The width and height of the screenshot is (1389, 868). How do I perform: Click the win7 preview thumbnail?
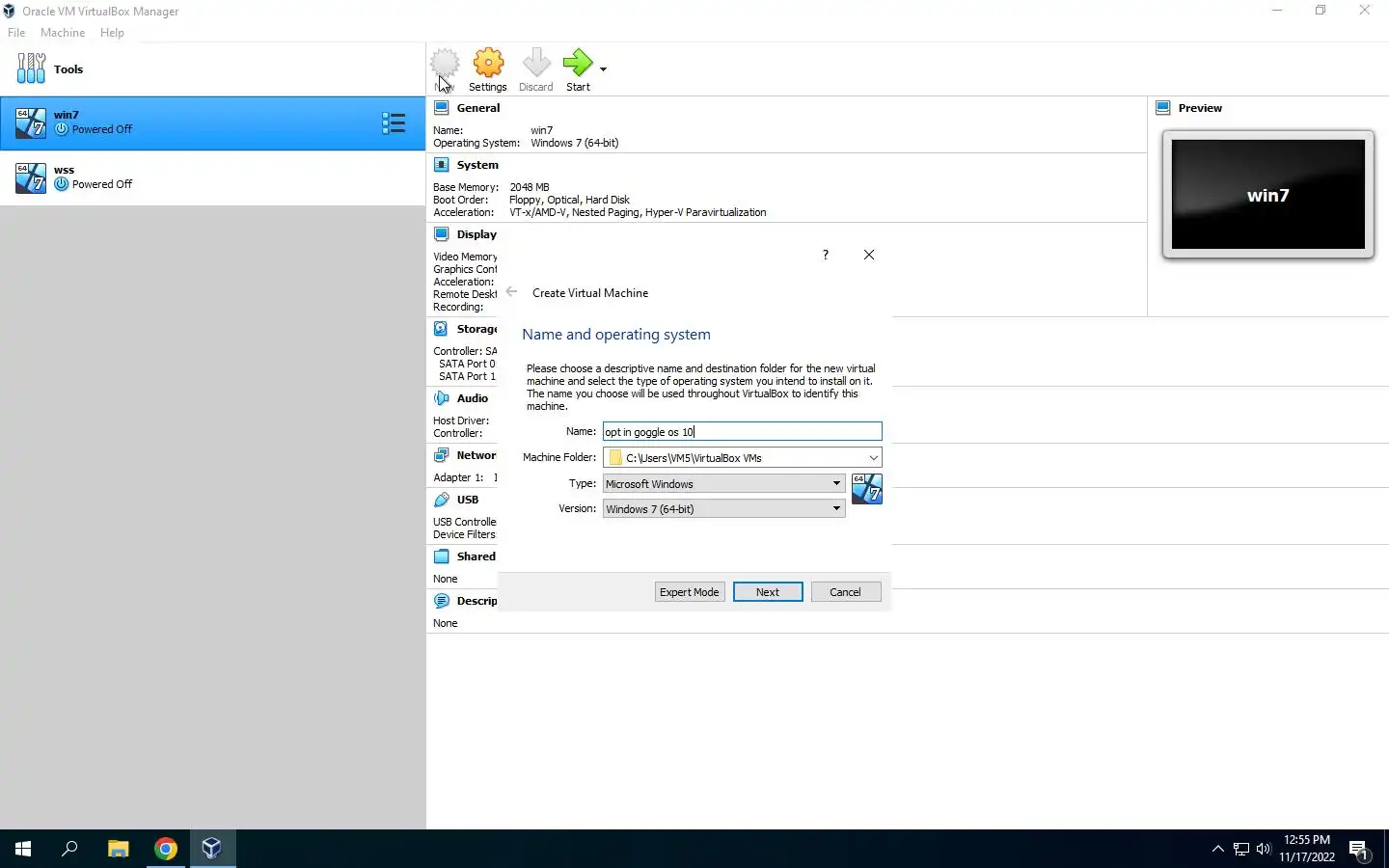click(x=1268, y=195)
